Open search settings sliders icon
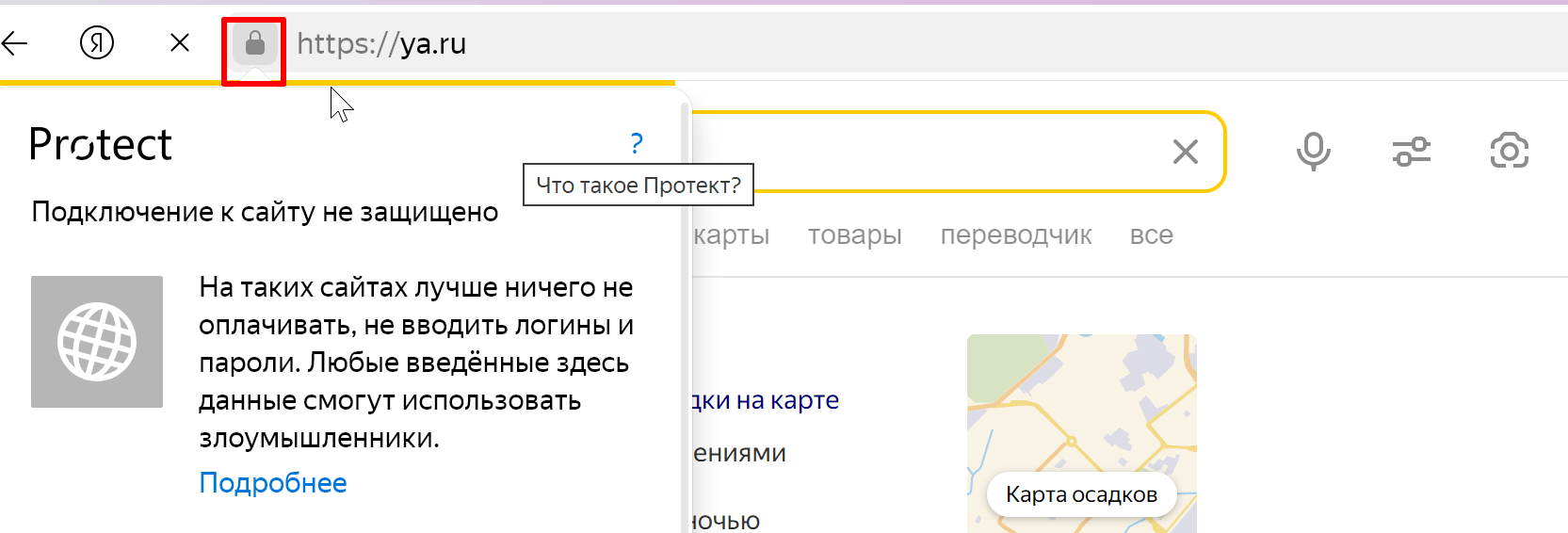The width and height of the screenshot is (1568, 533). coord(1412,152)
